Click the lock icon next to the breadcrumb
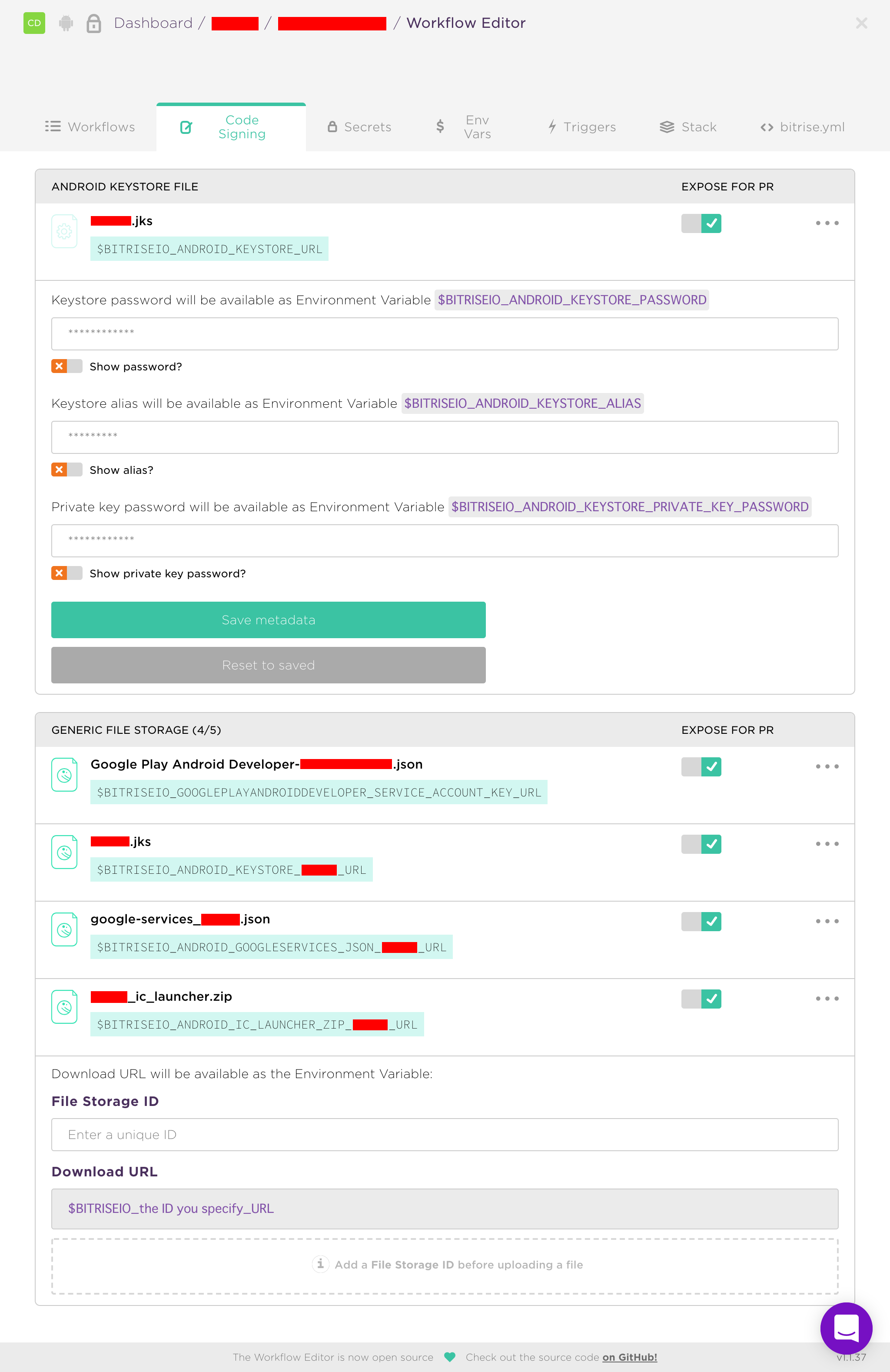 point(93,23)
